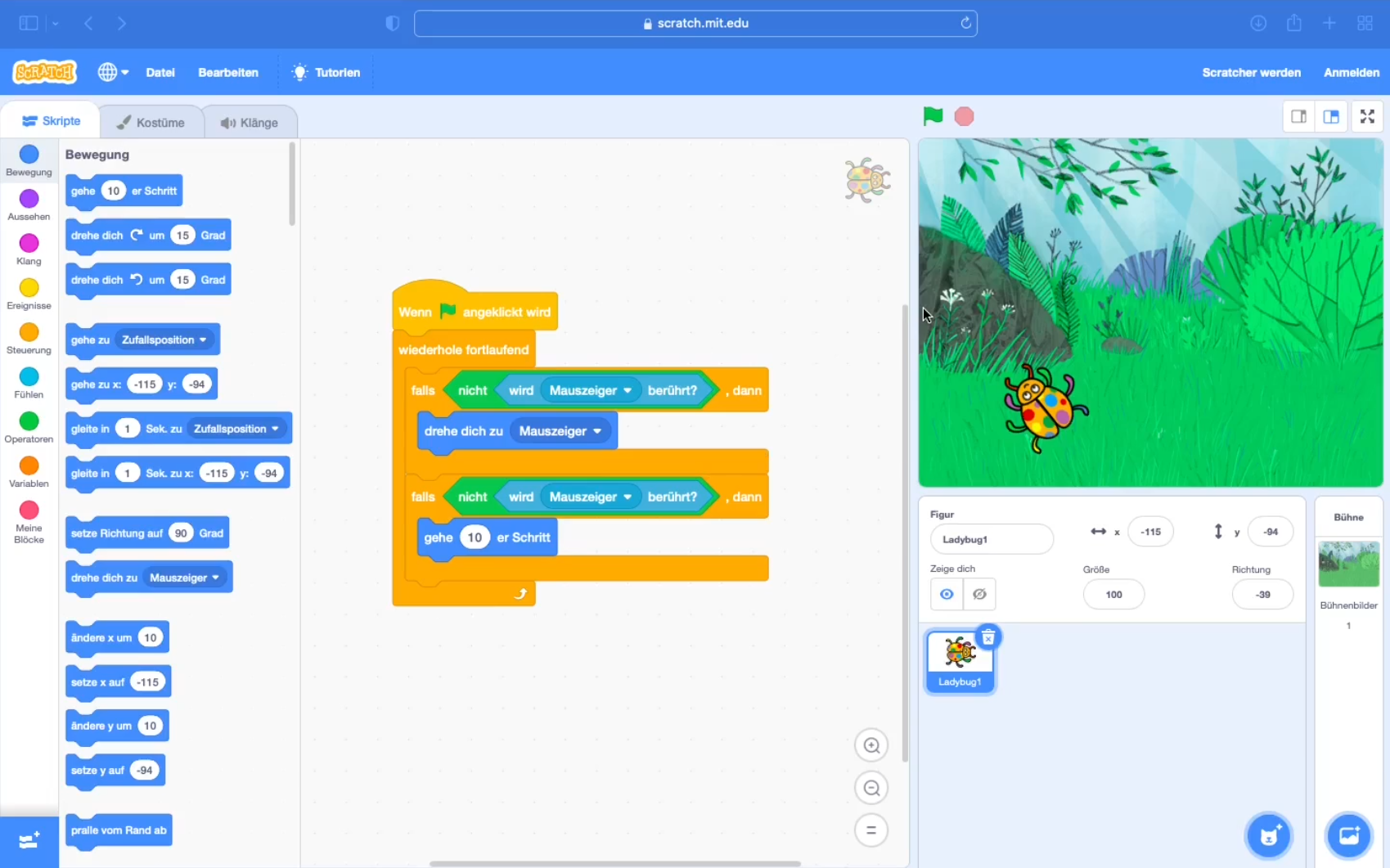Screen dimensions: 1390x868
Task: Switch to the small stage layout toggle
Action: point(1298,116)
